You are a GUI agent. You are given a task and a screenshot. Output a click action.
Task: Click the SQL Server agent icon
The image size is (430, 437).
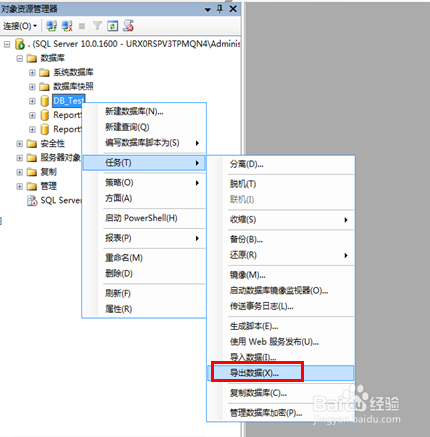(x=32, y=200)
